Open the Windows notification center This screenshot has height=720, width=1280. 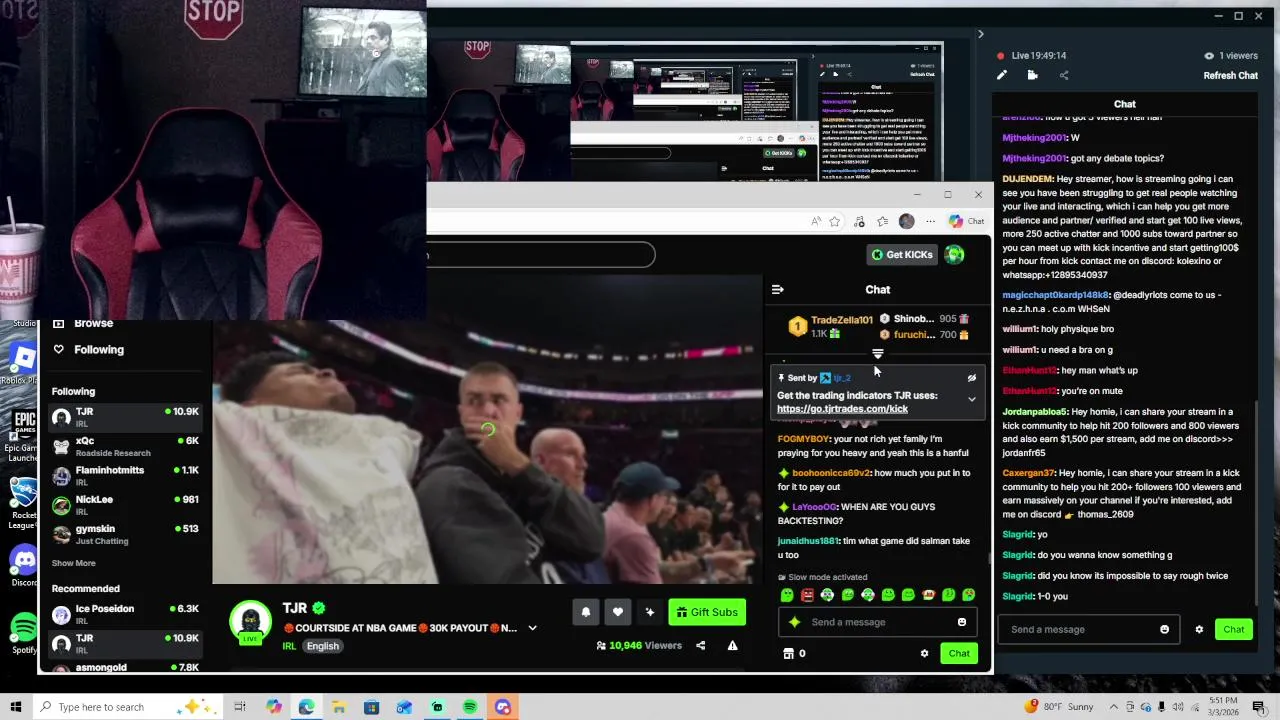1259,707
